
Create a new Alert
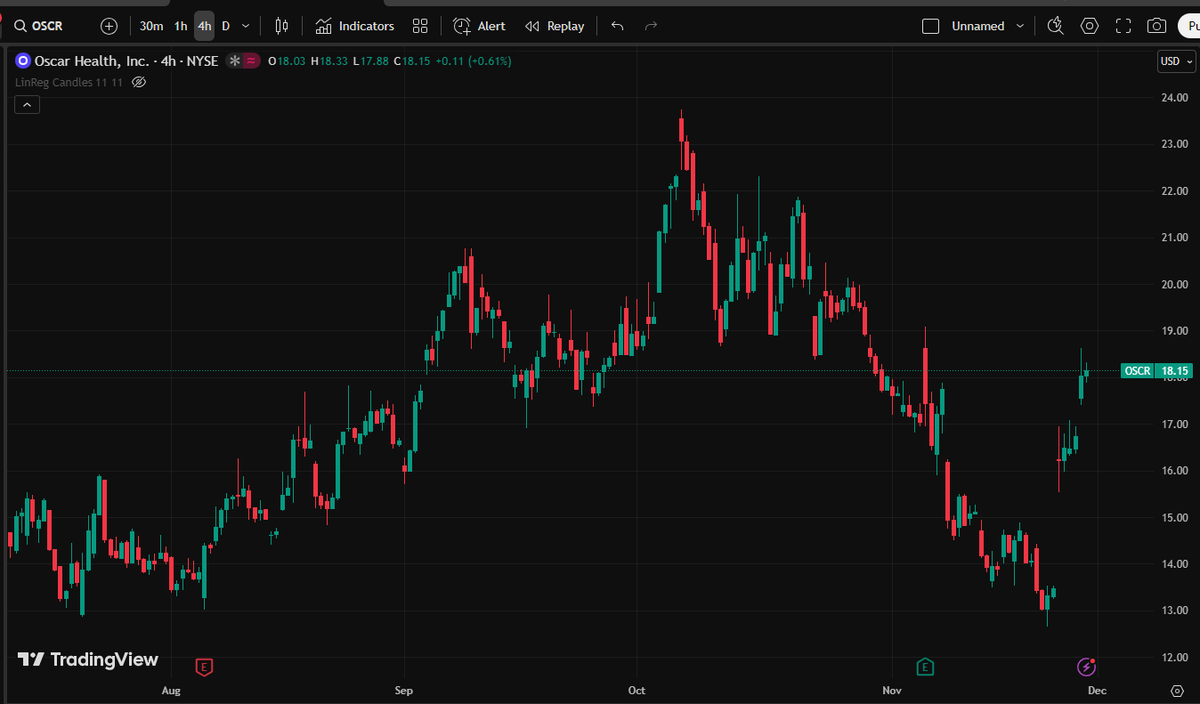pyautogui.click(x=479, y=26)
